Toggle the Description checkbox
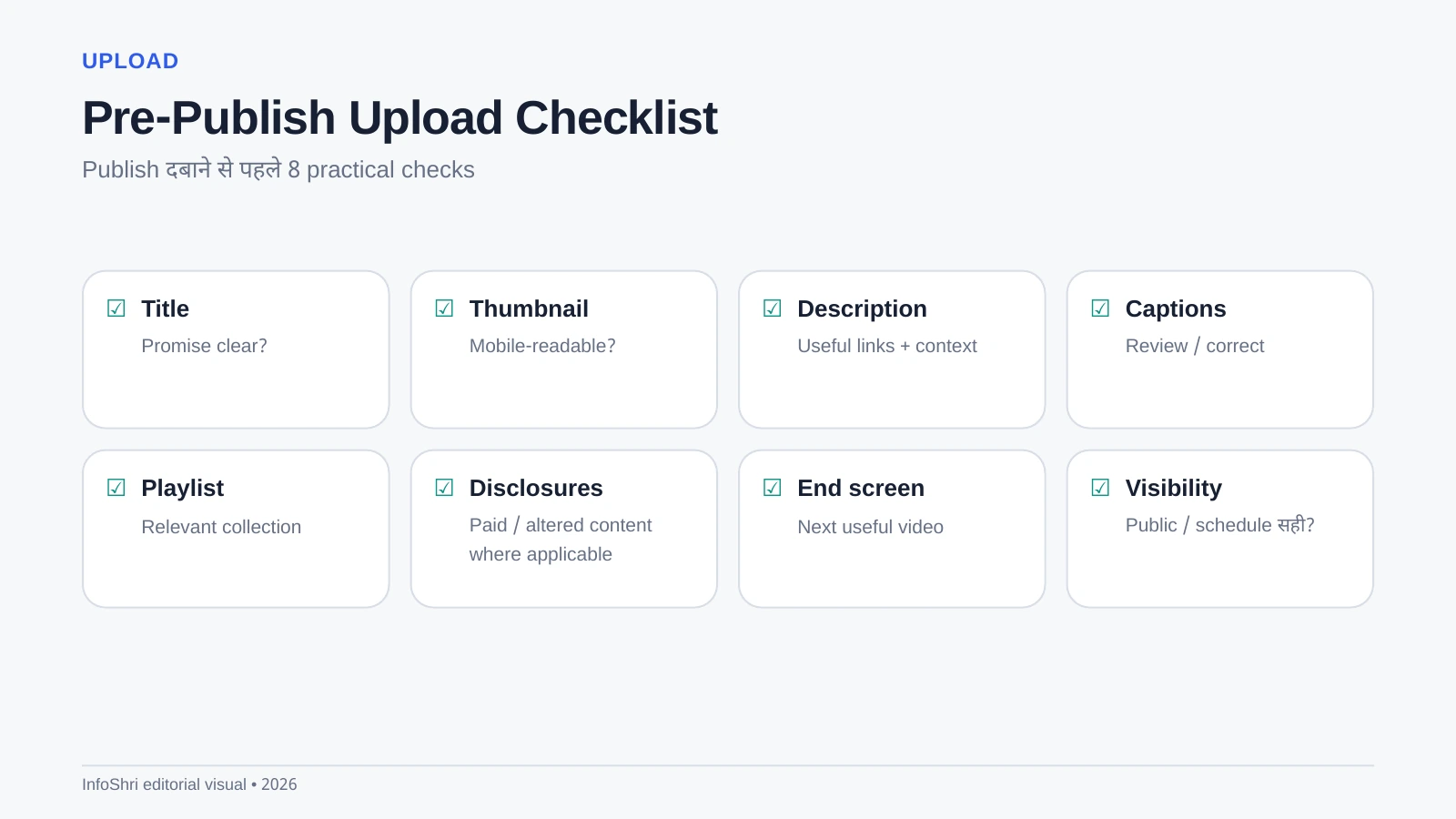1456x819 pixels. point(773,308)
